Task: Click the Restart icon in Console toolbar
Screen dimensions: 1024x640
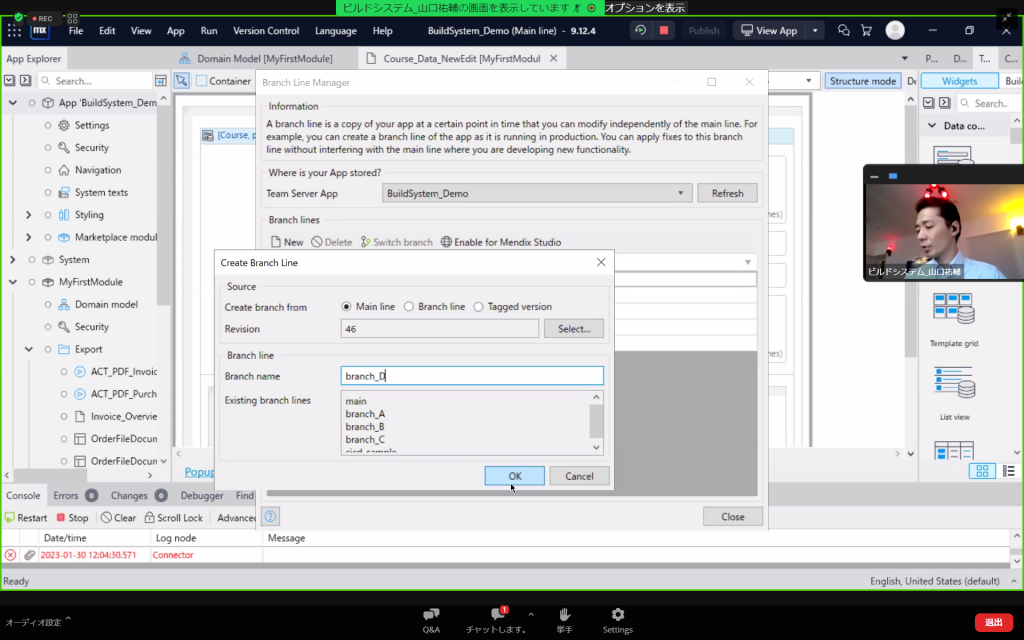Action: 10,518
